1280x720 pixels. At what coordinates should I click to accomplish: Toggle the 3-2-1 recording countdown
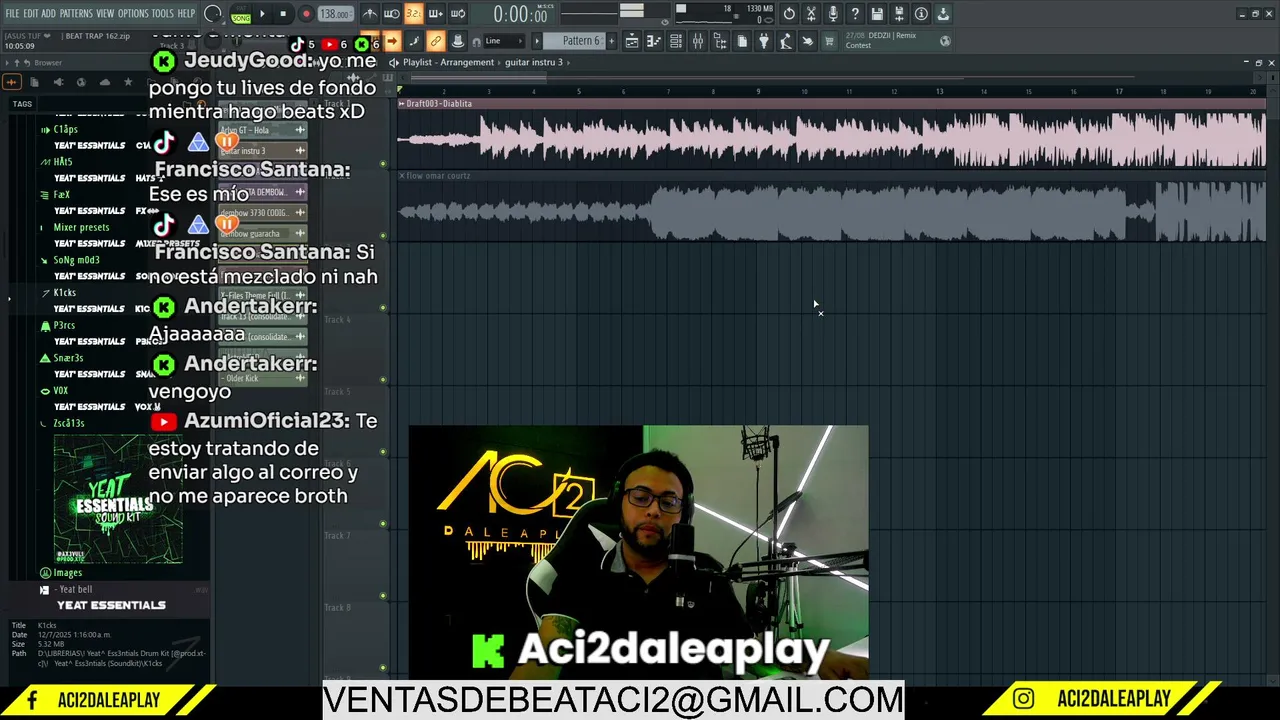coord(413,14)
